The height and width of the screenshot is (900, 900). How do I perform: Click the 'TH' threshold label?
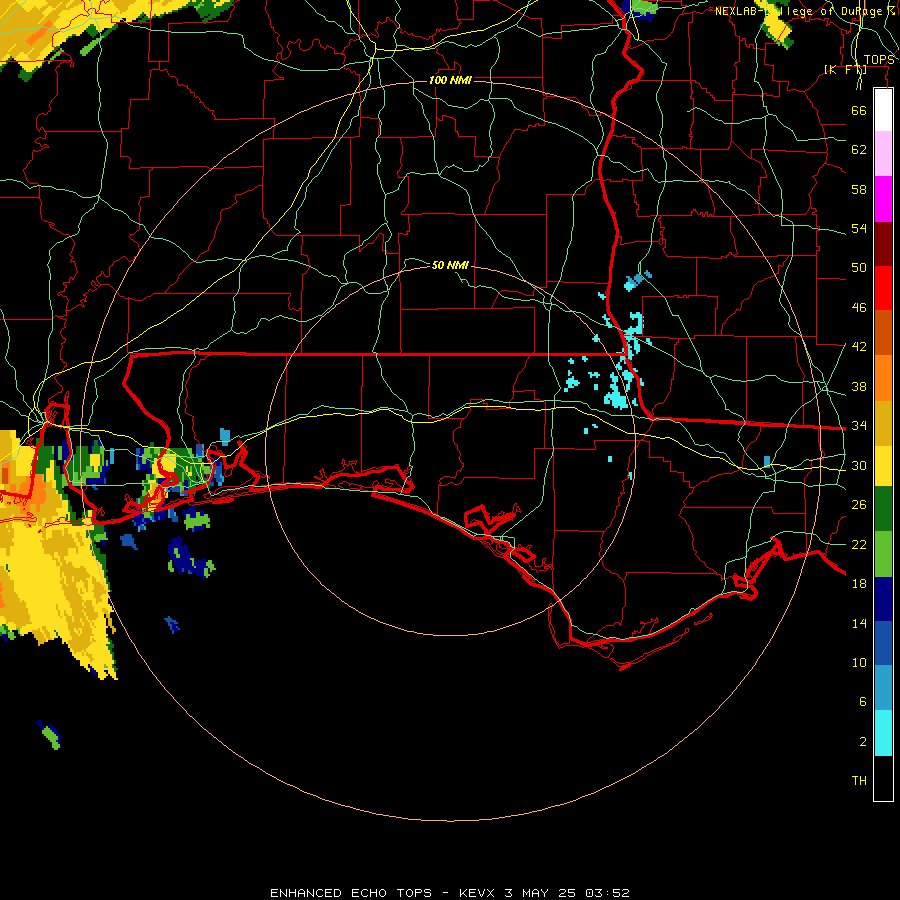click(859, 781)
